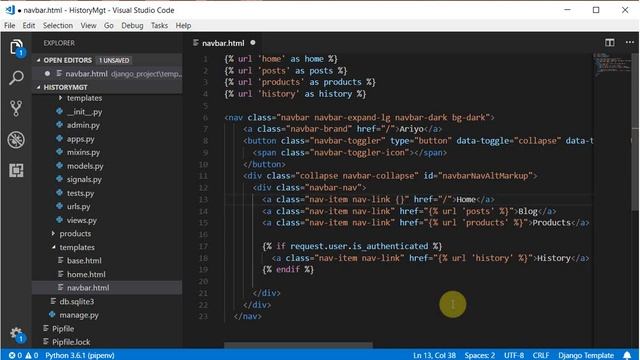The width and height of the screenshot is (640, 360).
Task: Change Spaces: 2 indentation setting
Action: pyautogui.click(x=480, y=356)
